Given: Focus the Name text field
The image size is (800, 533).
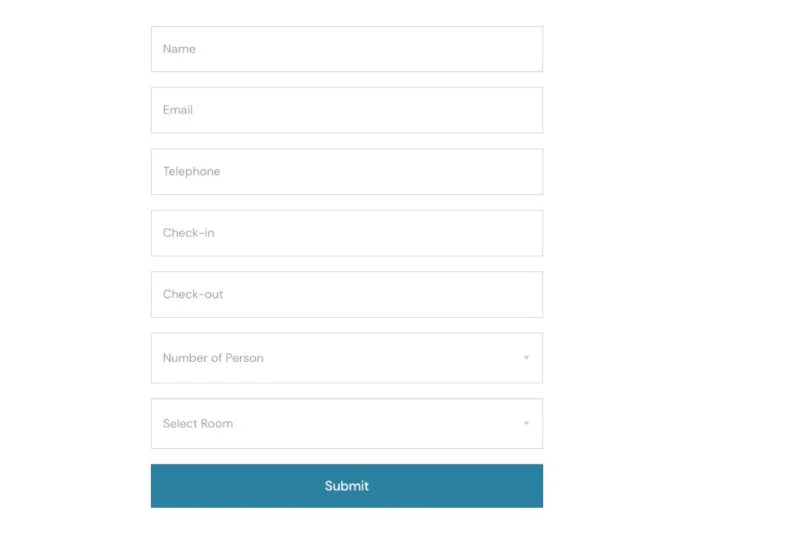Looking at the screenshot, I should click(x=346, y=49).
